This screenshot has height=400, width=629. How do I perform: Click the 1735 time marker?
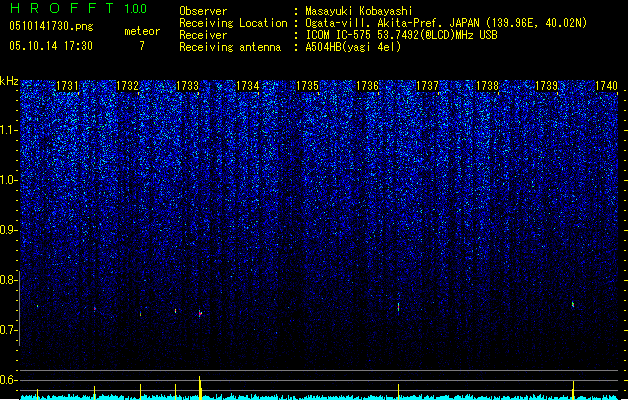click(x=307, y=86)
